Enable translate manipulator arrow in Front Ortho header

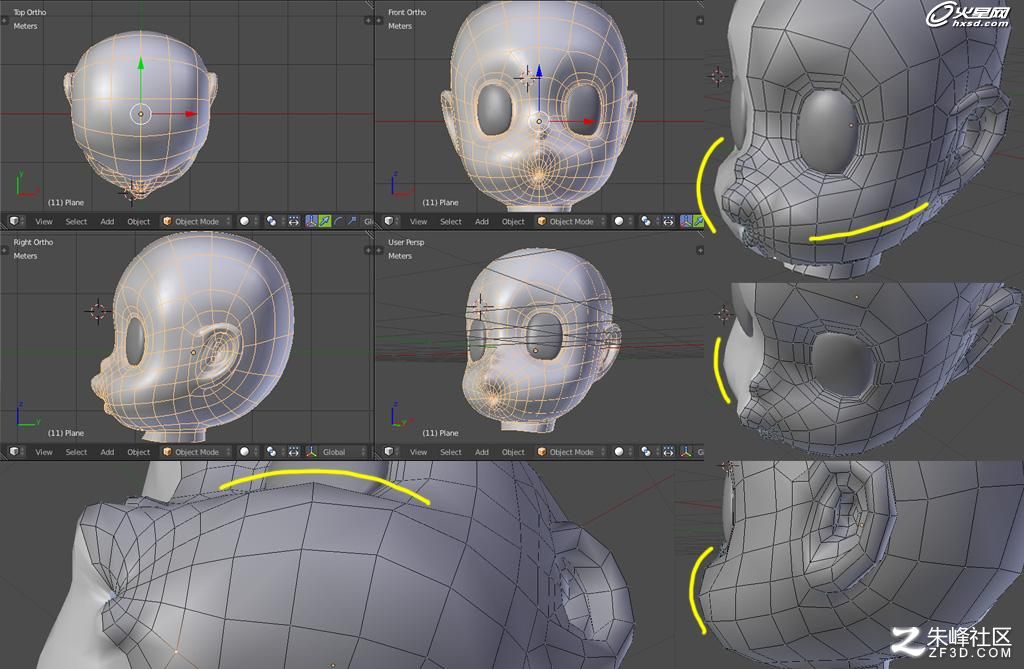coord(698,221)
